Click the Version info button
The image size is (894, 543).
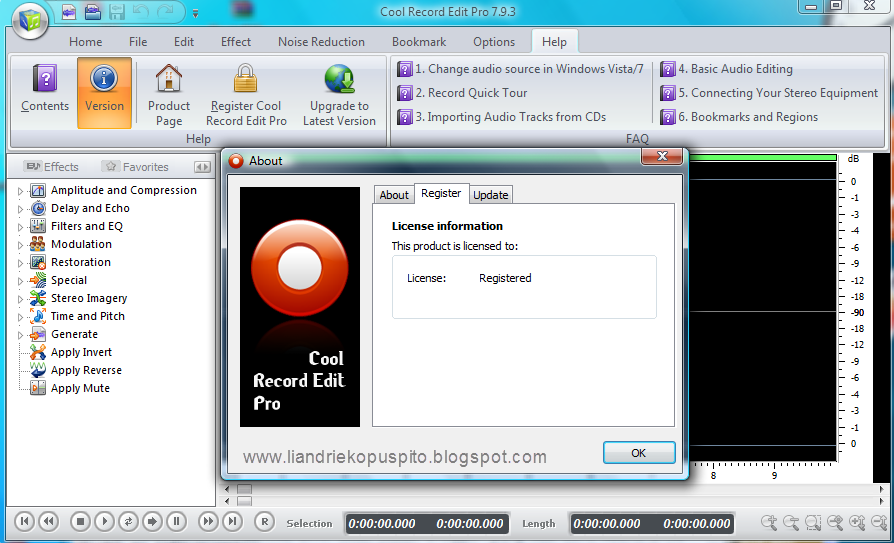coord(104,92)
